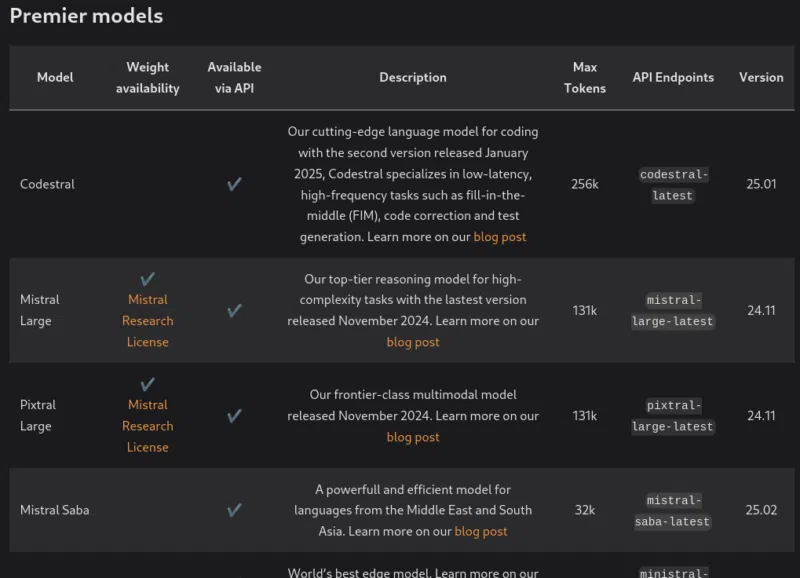This screenshot has height=578, width=800.
Task: Click the Premier models heading
Action: click(x=85, y=16)
